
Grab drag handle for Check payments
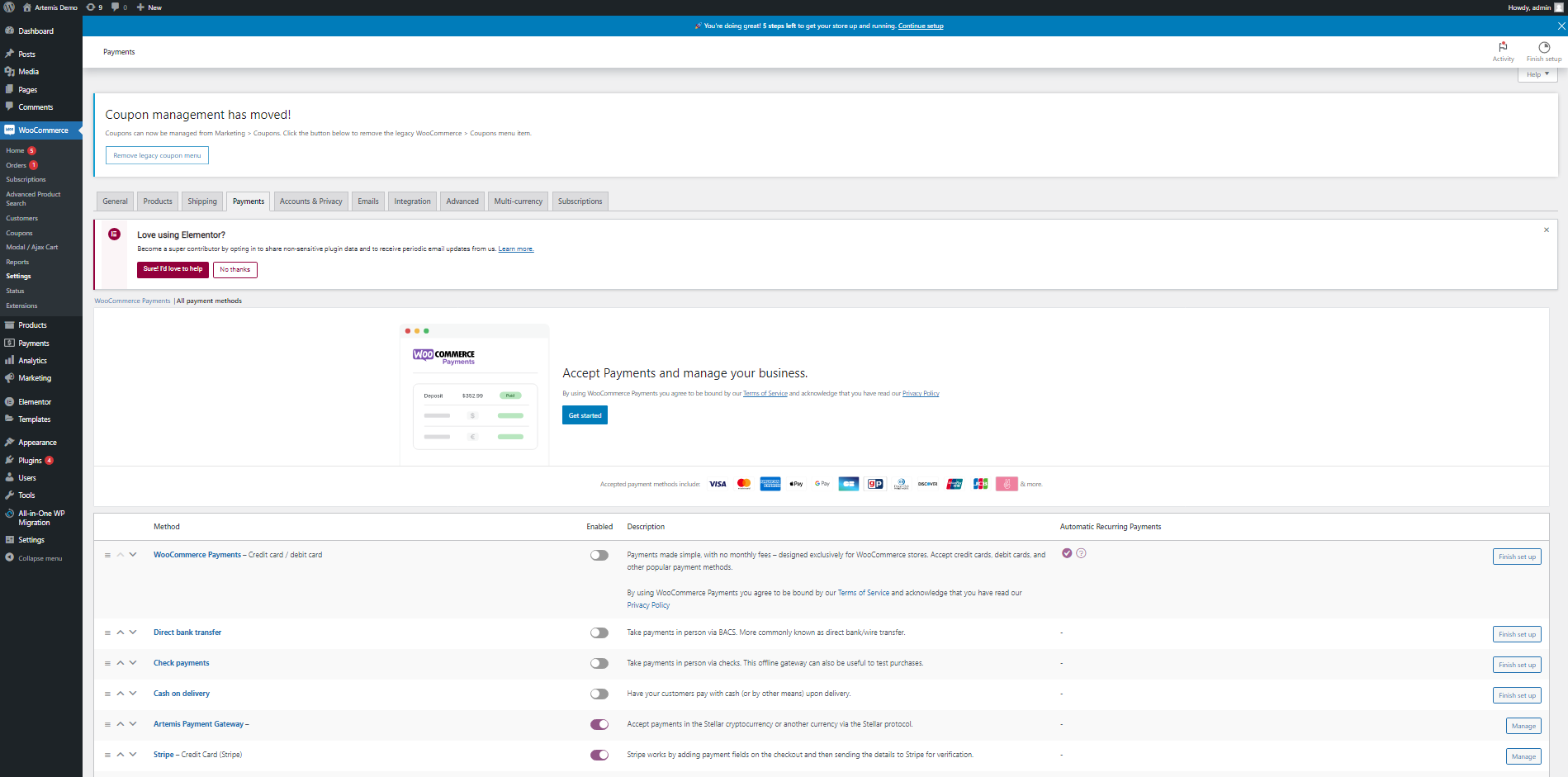[x=107, y=663]
